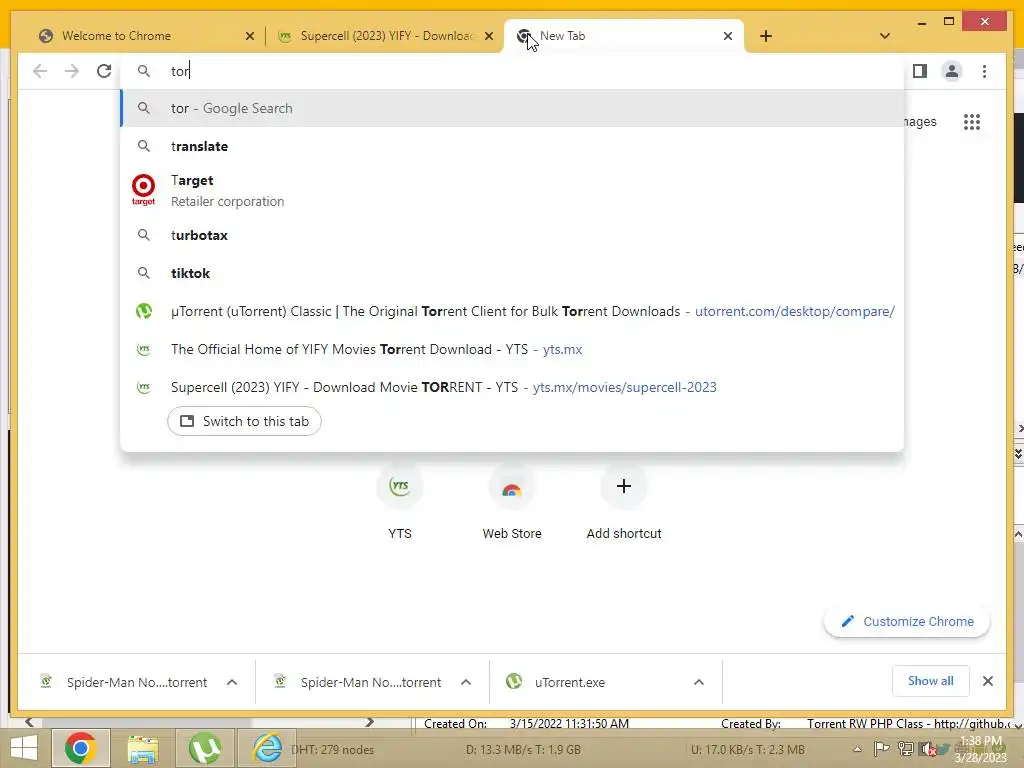Expand second Spider-Man torrent download options
Image resolution: width=1024 pixels, height=768 pixels.
click(466, 682)
